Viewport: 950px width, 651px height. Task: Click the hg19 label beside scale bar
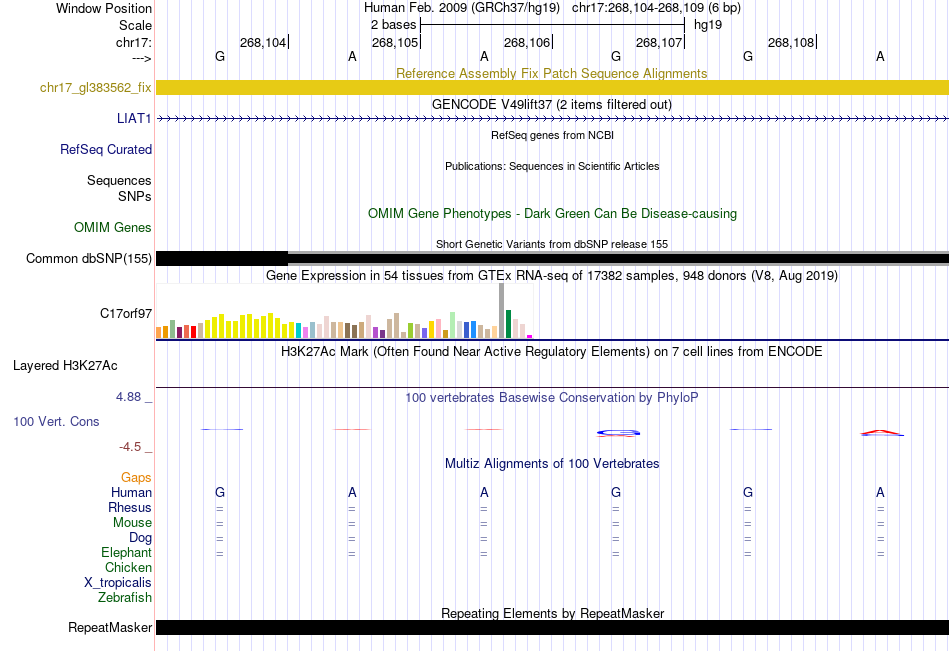click(x=708, y=25)
